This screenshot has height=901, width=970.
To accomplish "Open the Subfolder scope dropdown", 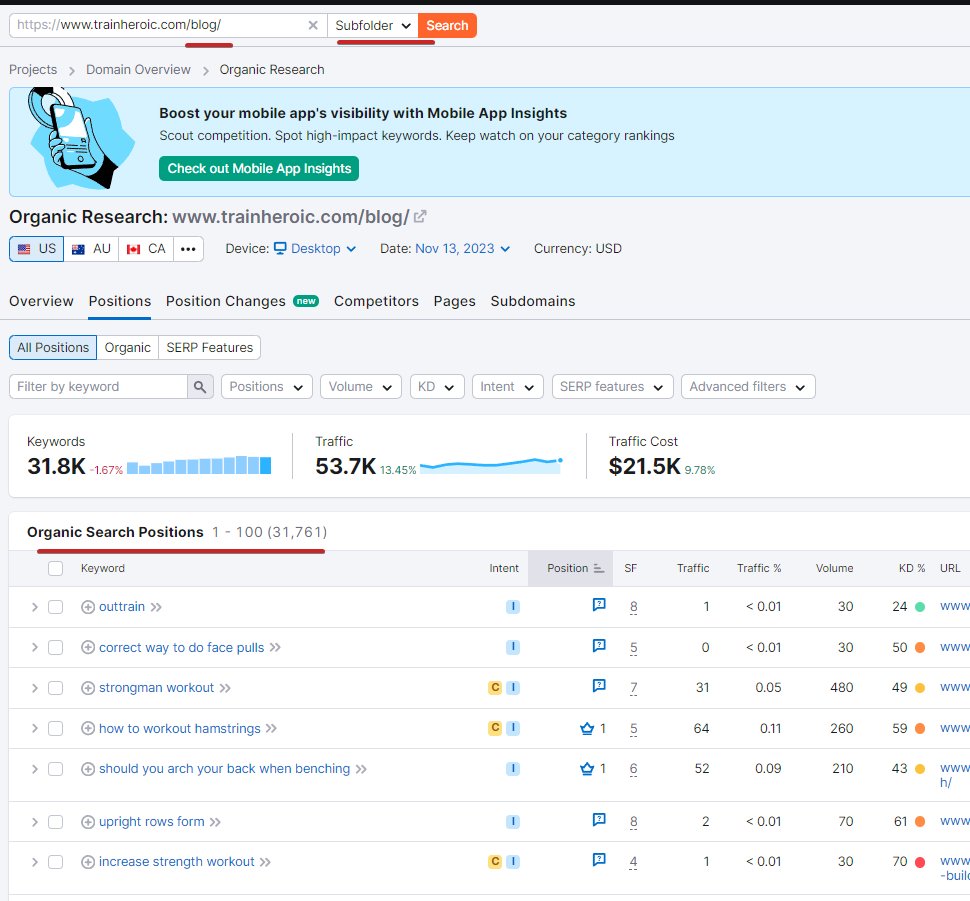I will click(374, 25).
